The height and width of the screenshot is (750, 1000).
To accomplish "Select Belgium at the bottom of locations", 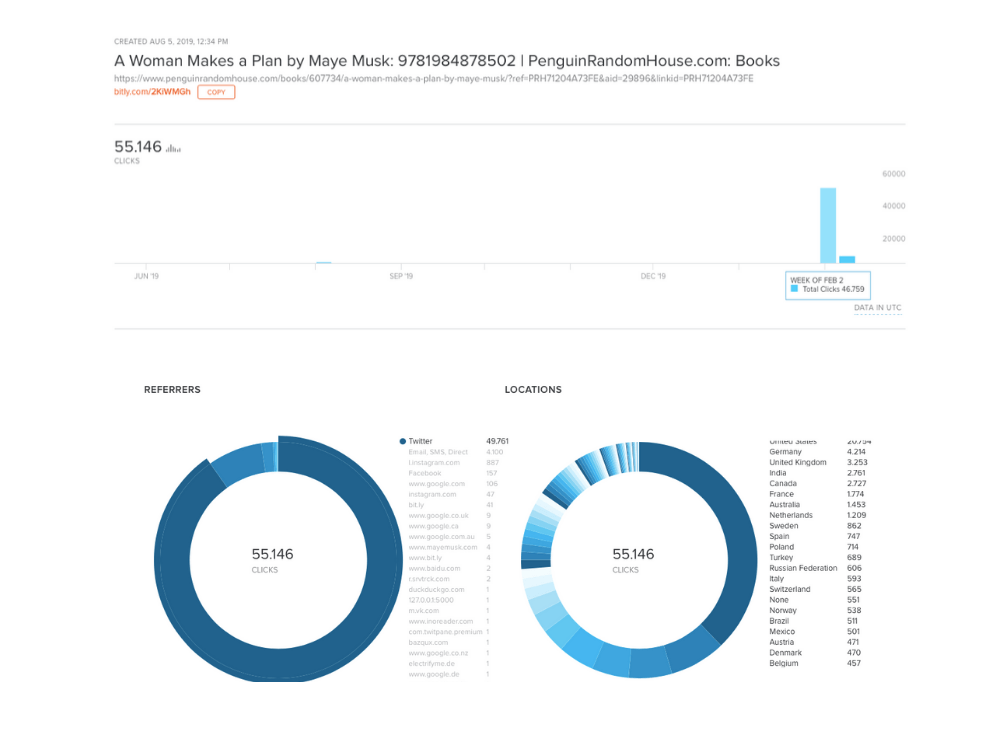I will [784, 663].
